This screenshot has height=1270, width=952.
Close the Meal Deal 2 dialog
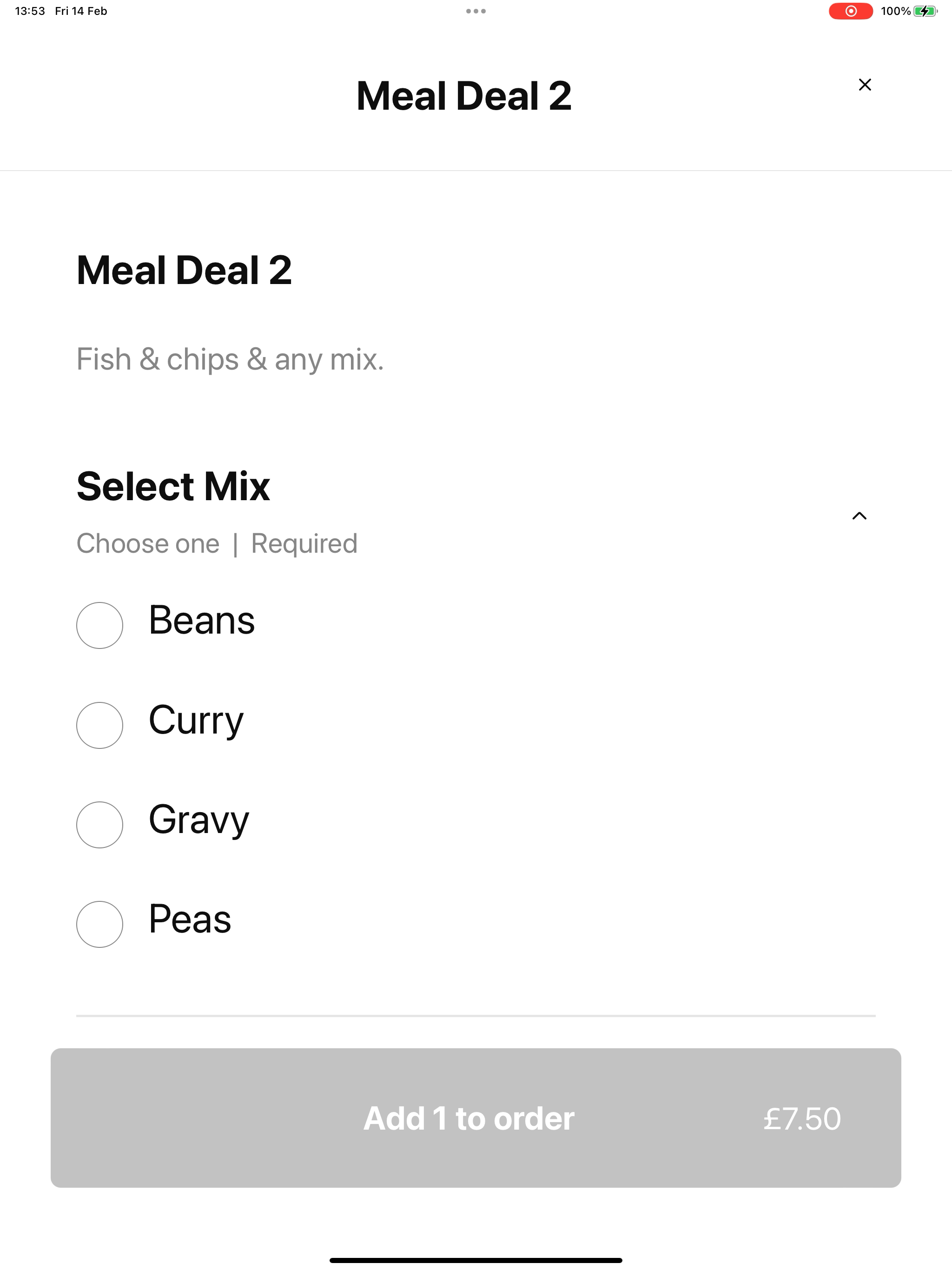click(864, 85)
